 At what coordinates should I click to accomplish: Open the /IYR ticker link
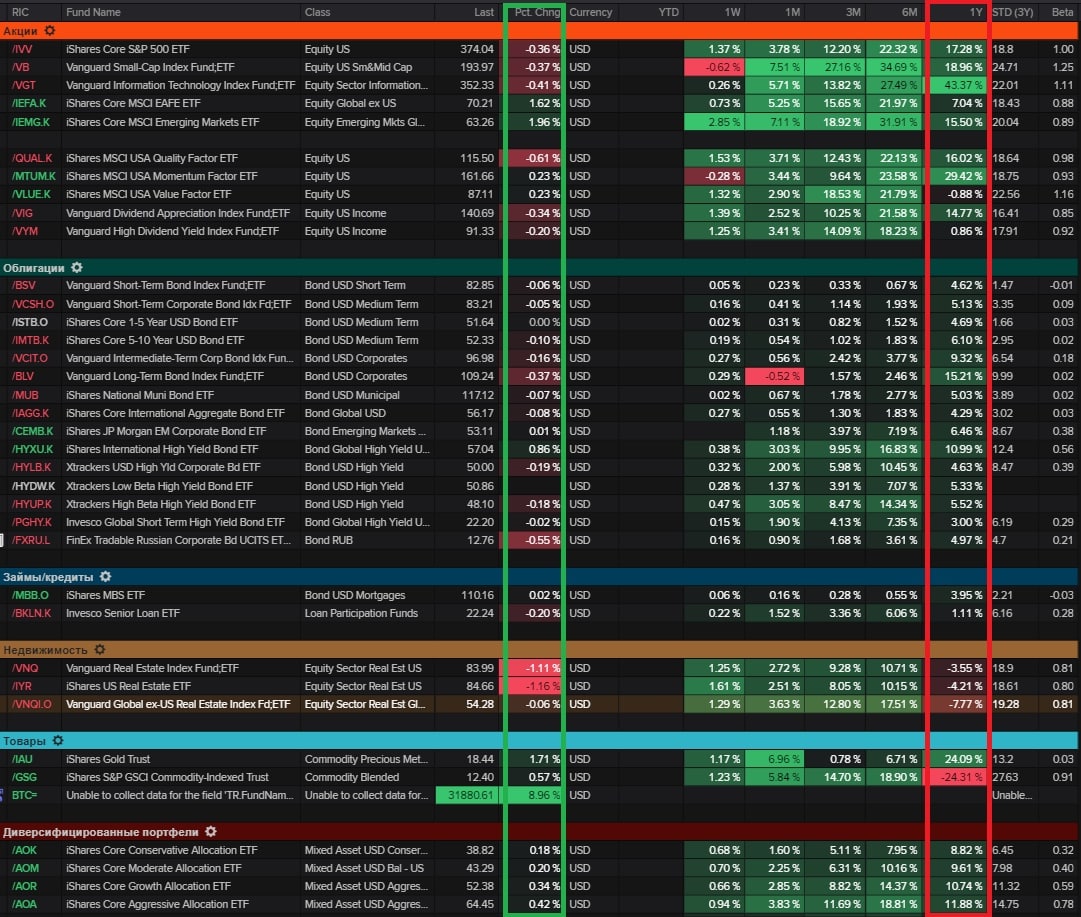tap(21, 686)
